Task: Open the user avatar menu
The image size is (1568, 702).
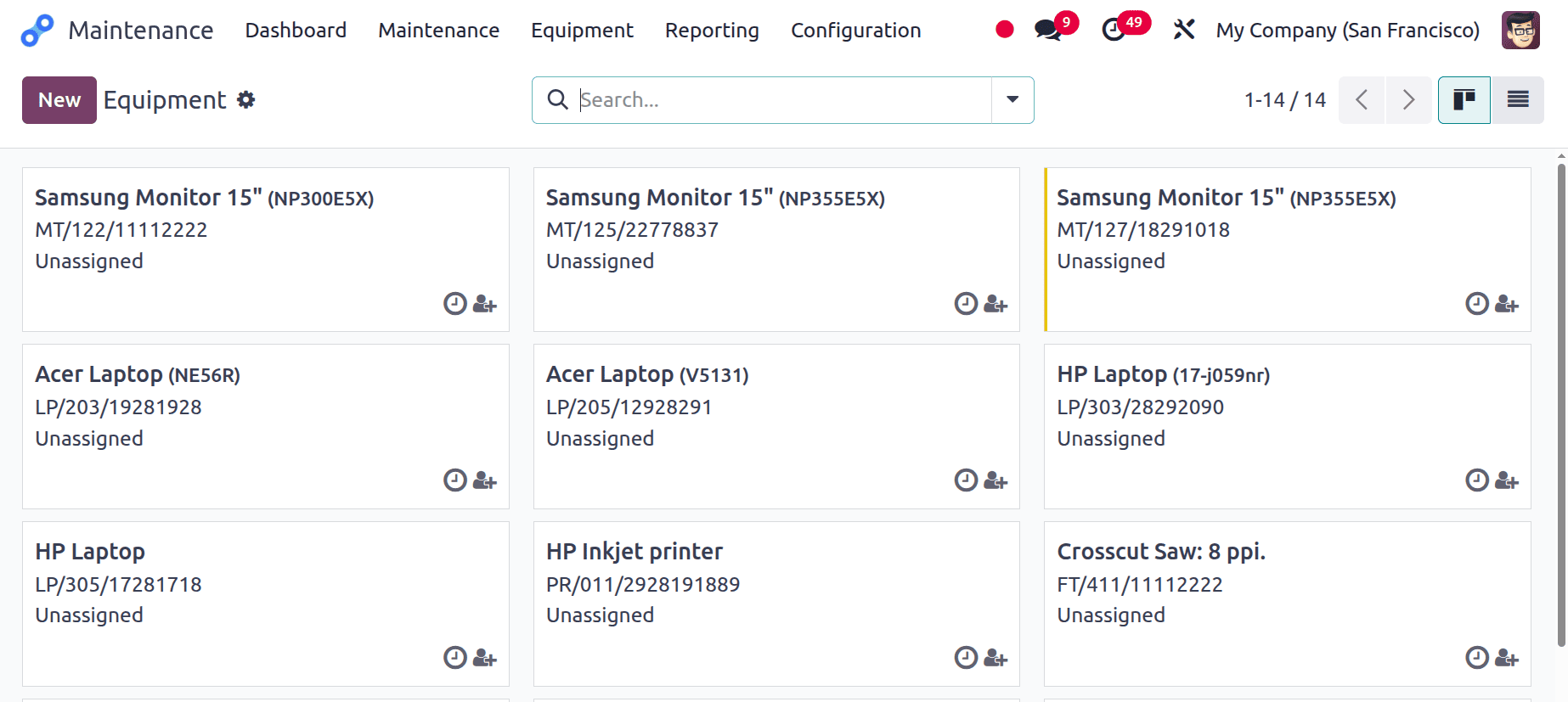Action: pyautogui.click(x=1520, y=30)
